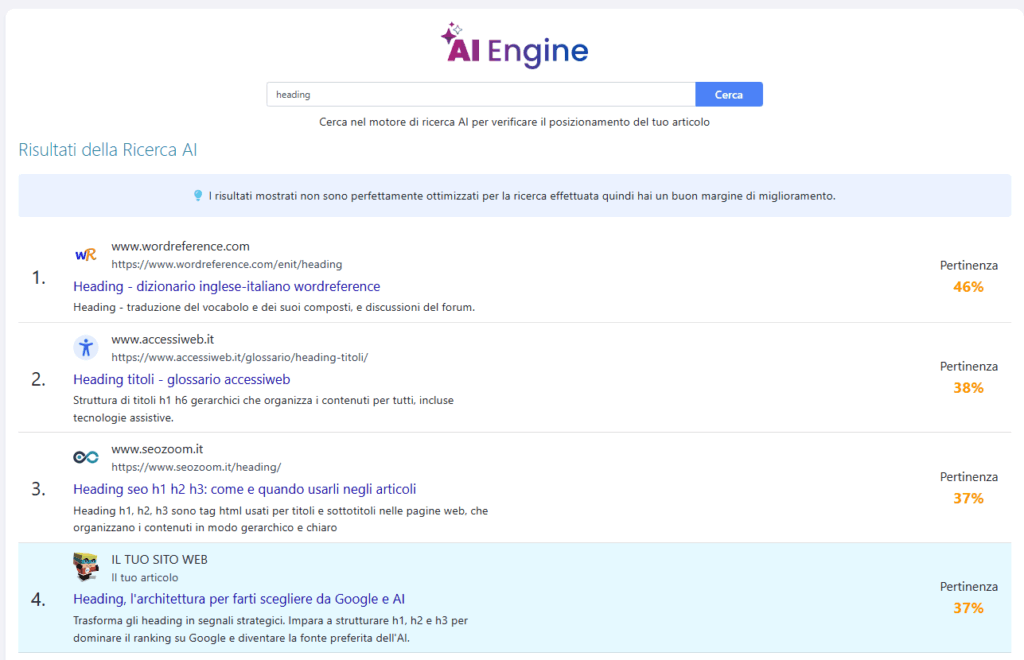The height and width of the screenshot is (660, 1024).
Task: Click the Accessiweb accessibility favicon
Action: coord(86,347)
